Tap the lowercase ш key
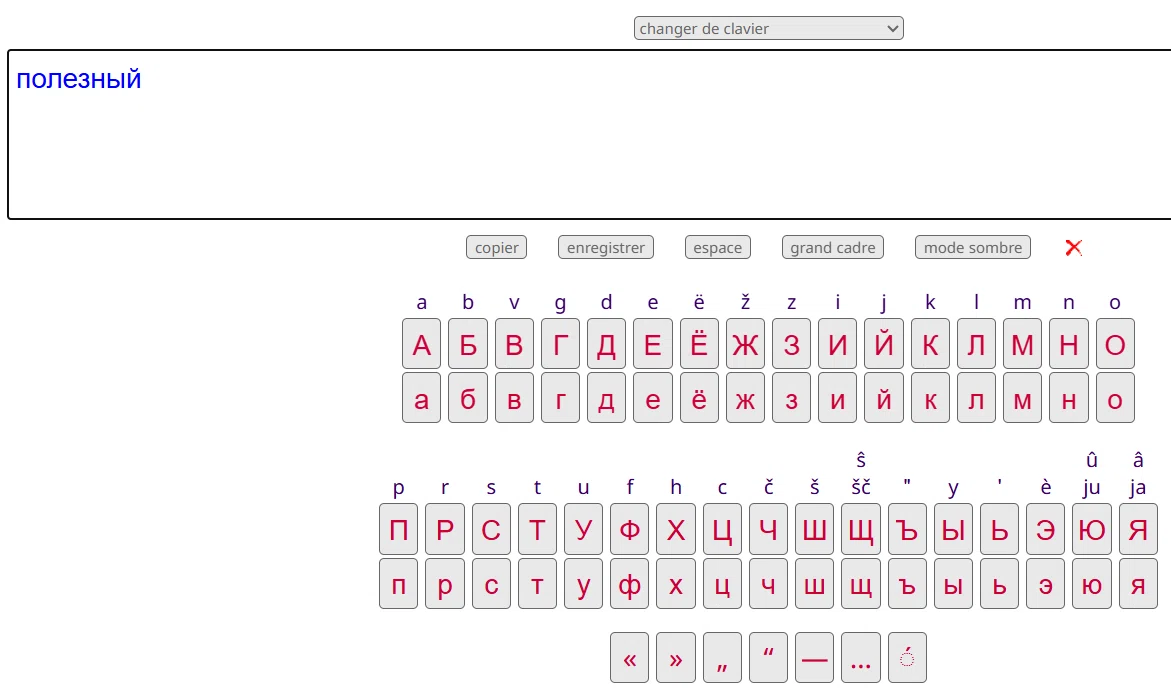Screen dimensions: 1171x693 pos(814,583)
